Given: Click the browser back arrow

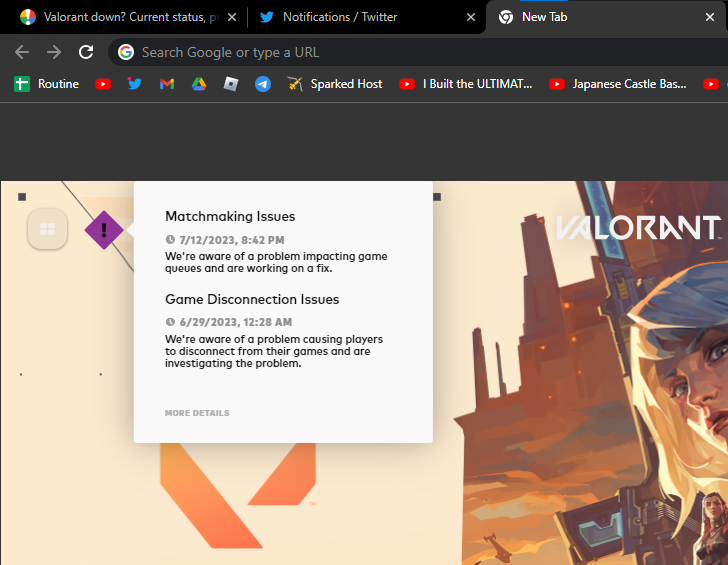Looking at the screenshot, I should pos(22,52).
